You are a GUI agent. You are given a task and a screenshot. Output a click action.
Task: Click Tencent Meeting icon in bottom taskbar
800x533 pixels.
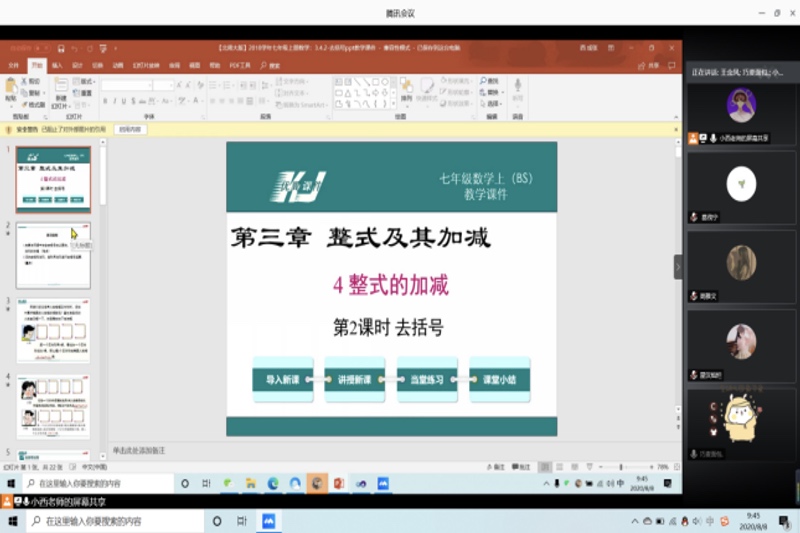[268, 521]
